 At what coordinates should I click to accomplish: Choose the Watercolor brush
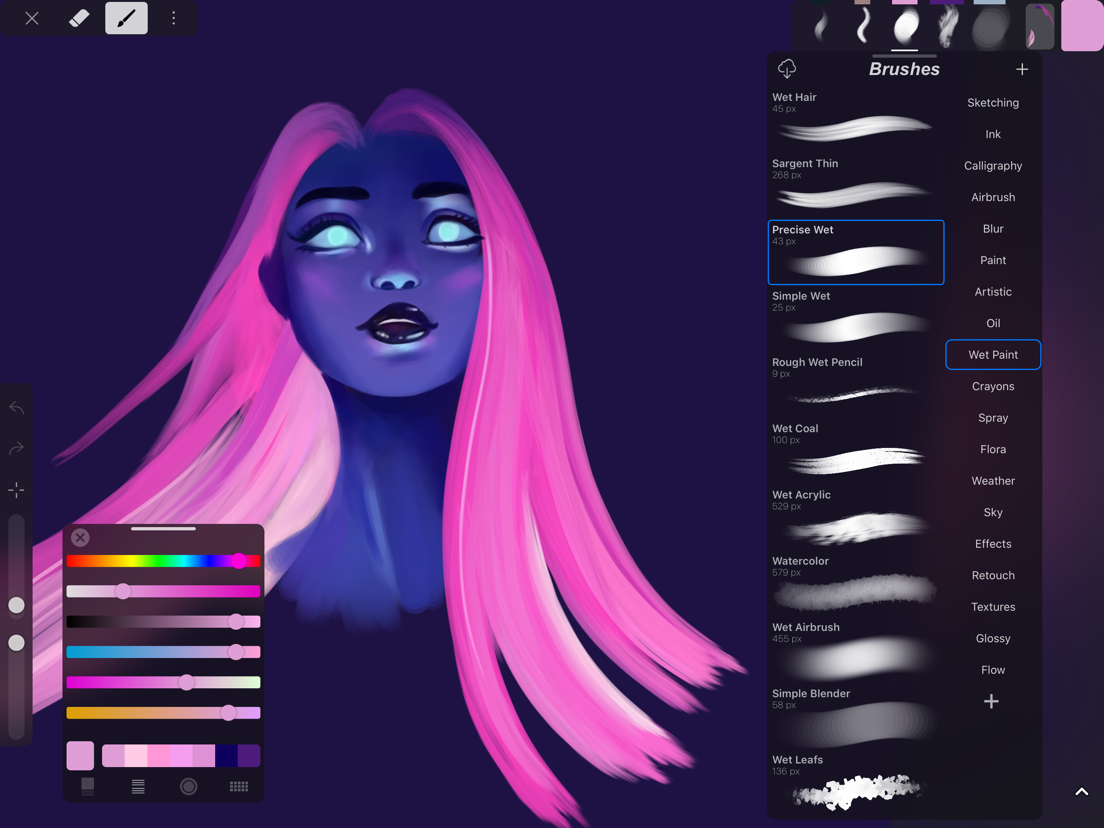tap(855, 585)
